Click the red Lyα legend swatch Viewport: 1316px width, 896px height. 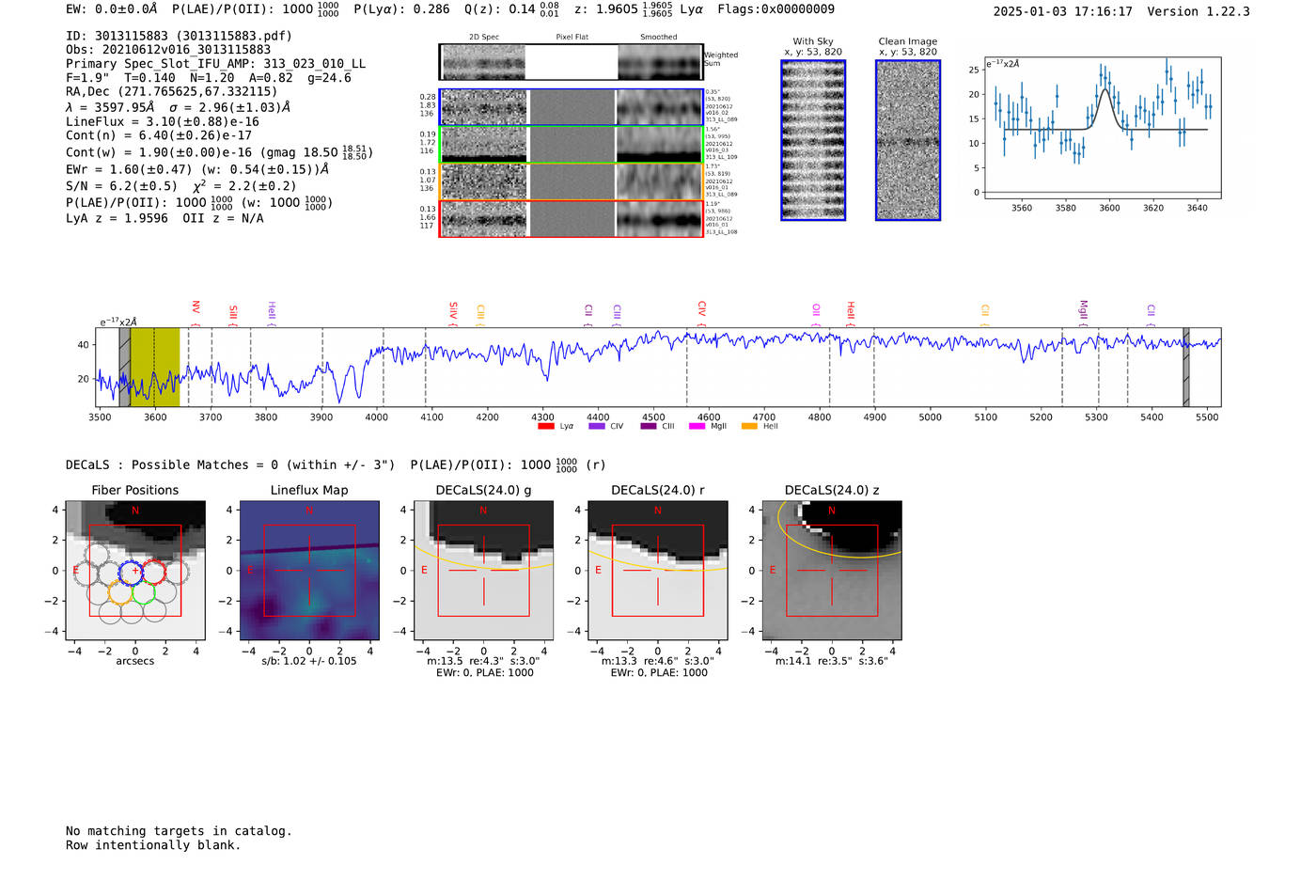coord(545,427)
